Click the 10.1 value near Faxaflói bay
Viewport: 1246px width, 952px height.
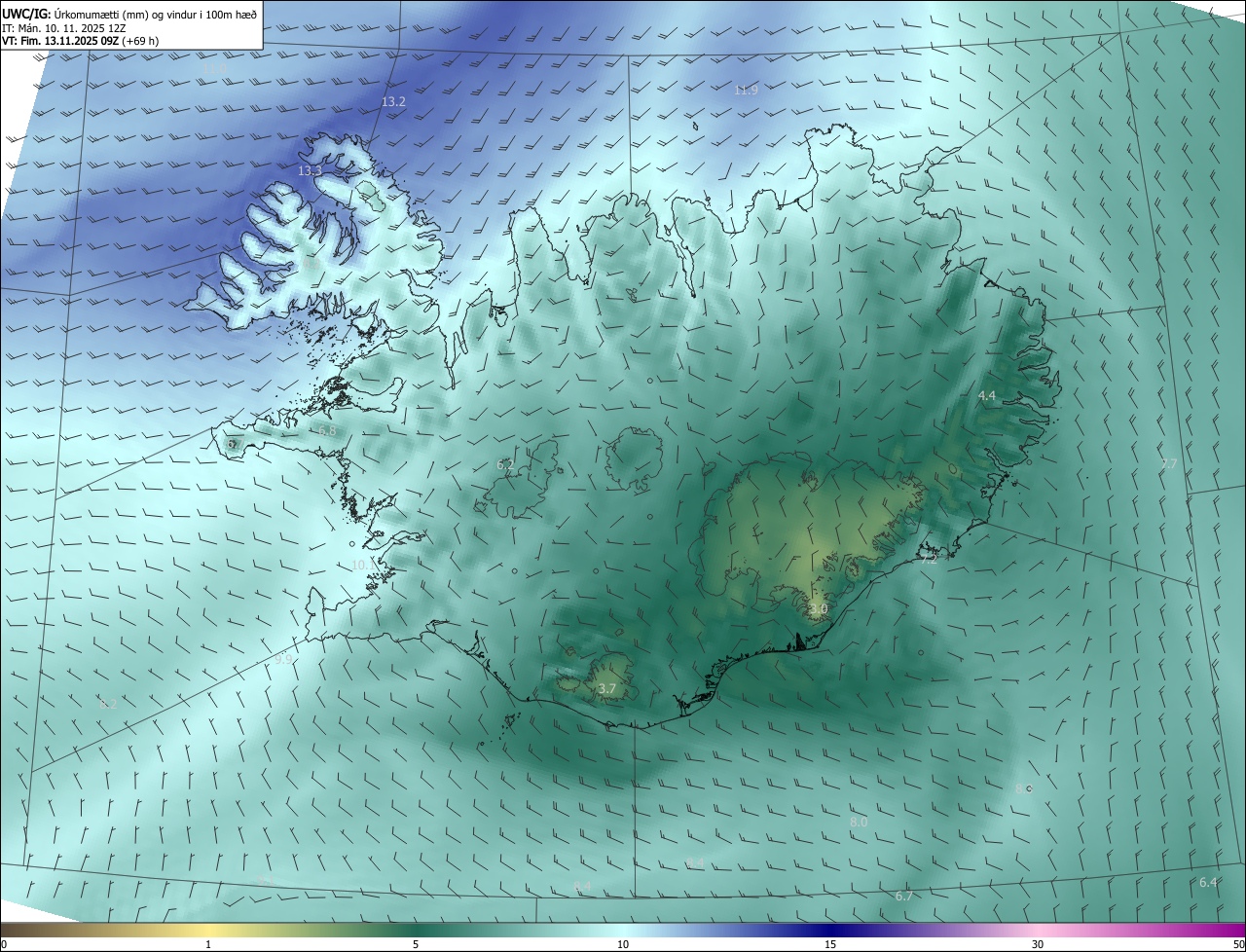[x=363, y=565]
